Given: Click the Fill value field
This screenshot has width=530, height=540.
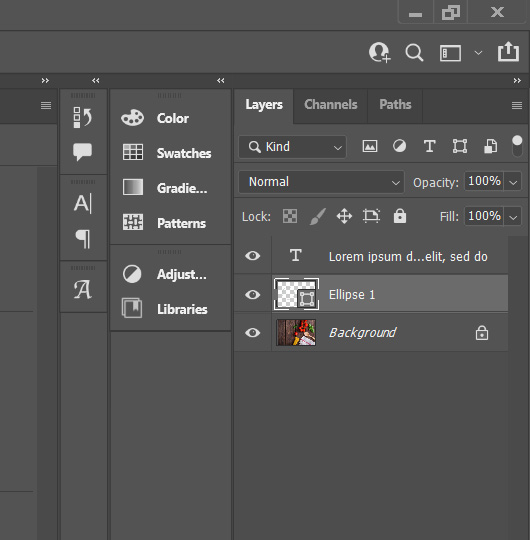Looking at the screenshot, I should [x=484, y=216].
